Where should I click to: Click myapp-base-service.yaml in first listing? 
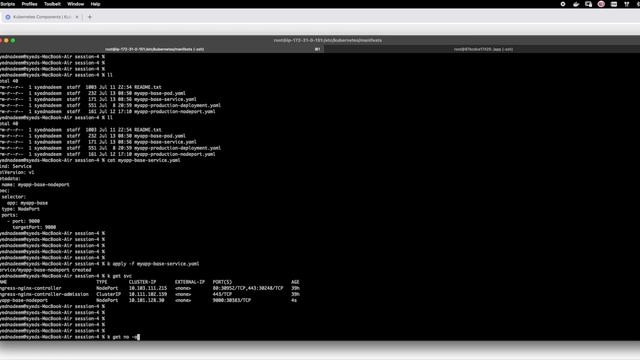coord(165,99)
